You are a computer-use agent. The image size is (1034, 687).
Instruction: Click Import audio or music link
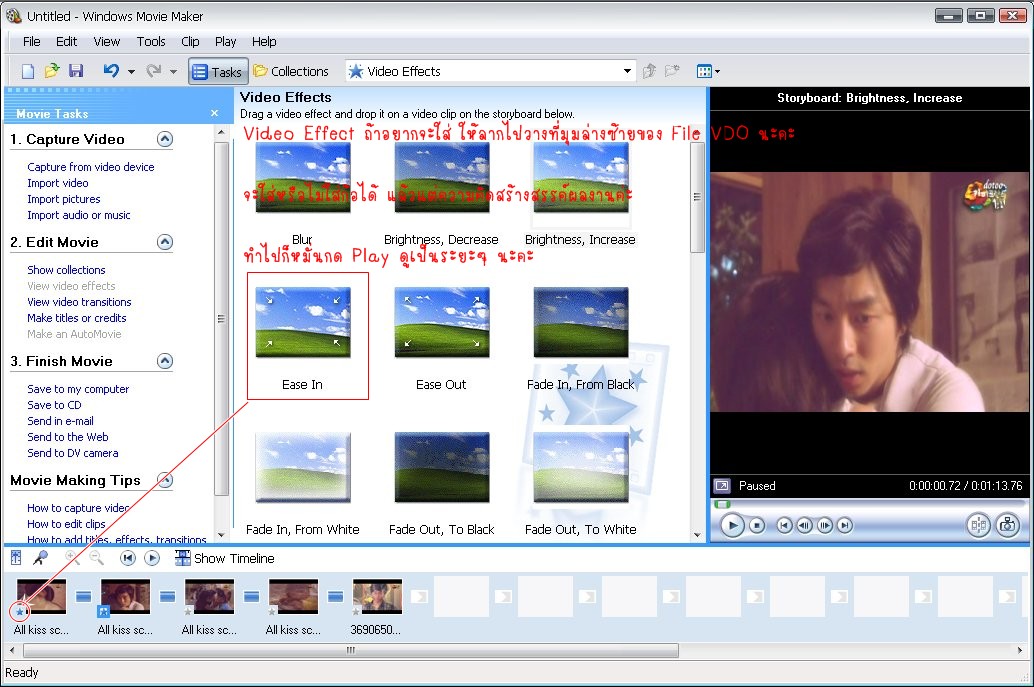[79, 215]
